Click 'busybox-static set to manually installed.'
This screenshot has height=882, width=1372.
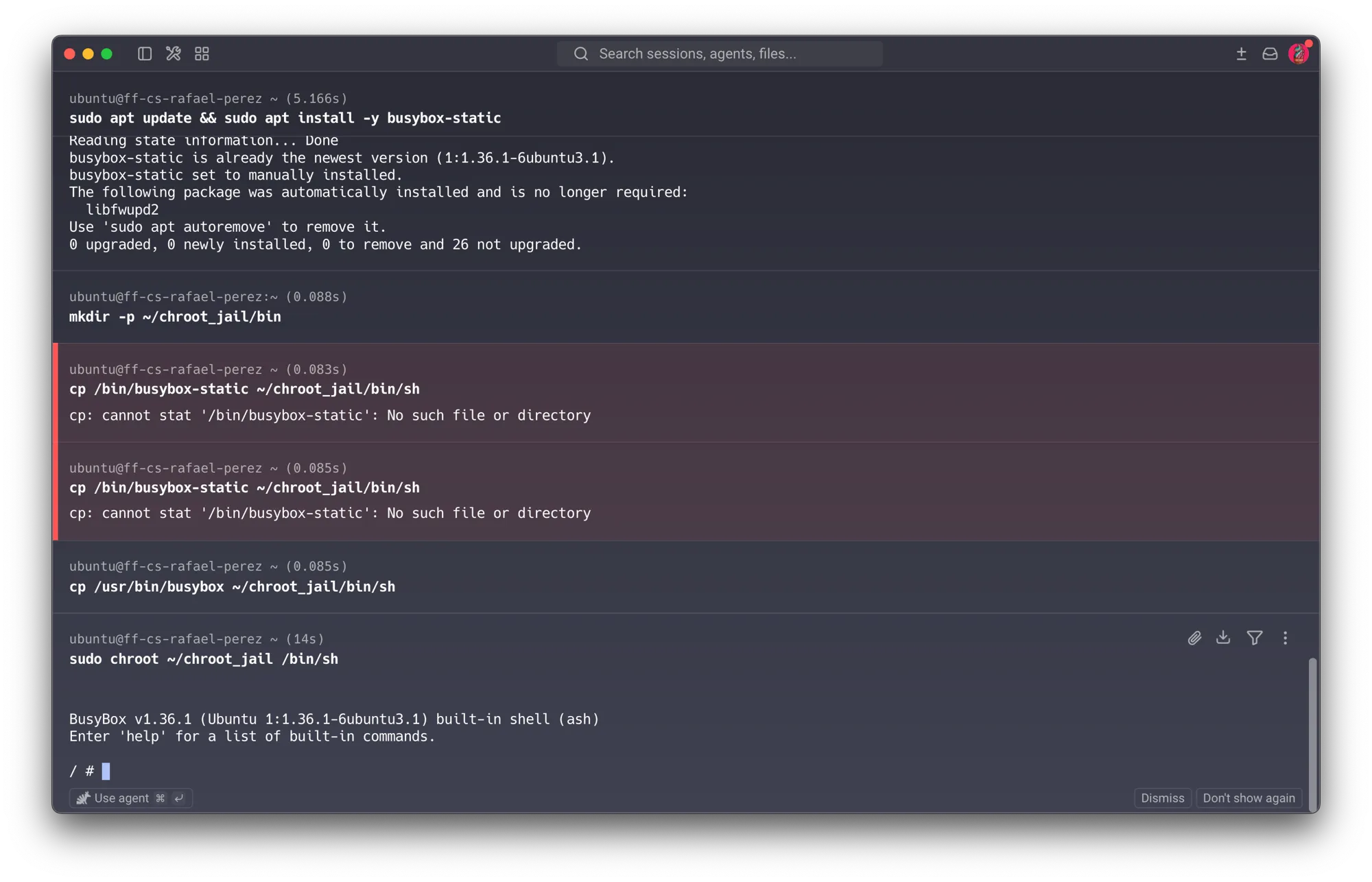click(236, 175)
